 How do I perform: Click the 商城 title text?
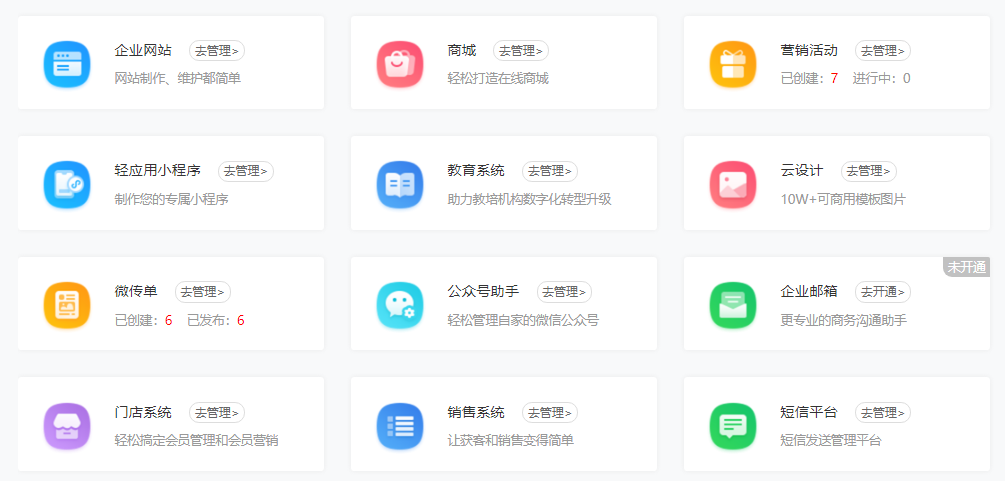point(461,51)
